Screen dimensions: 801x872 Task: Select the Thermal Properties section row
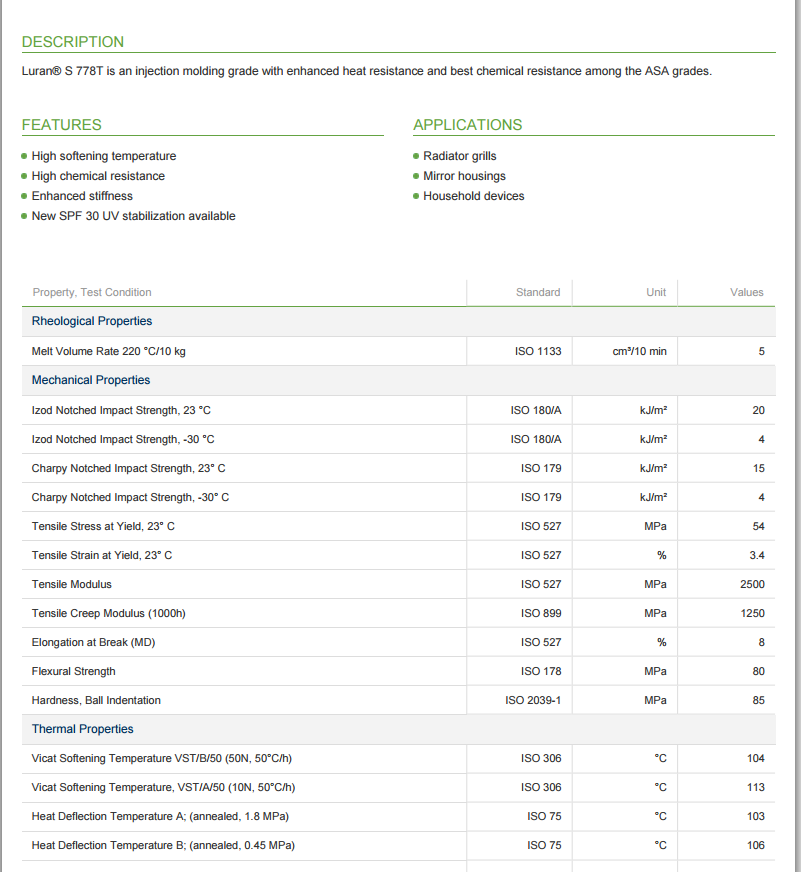[398, 729]
